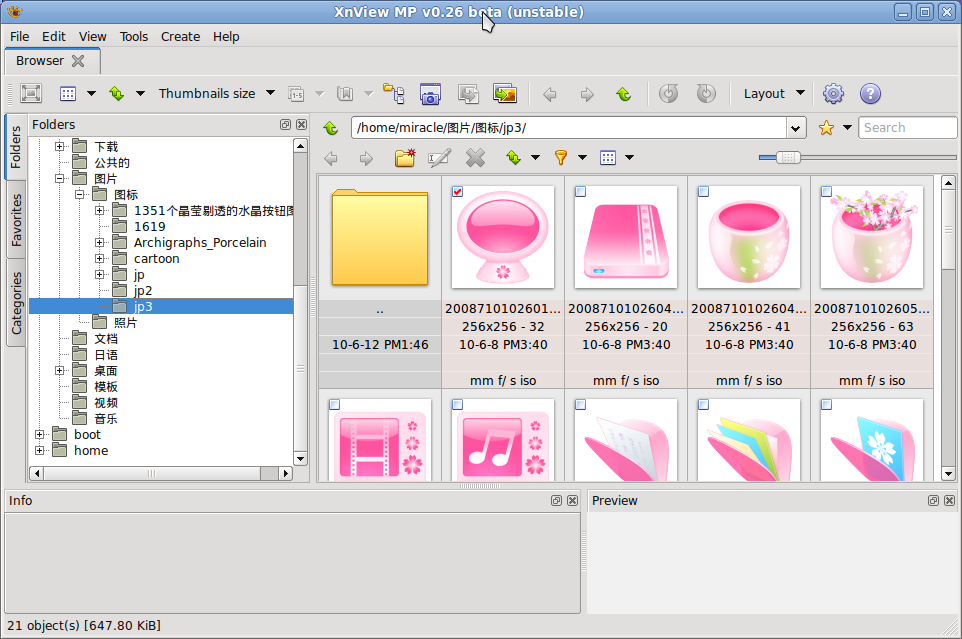The height and width of the screenshot is (639, 962).
Task: Open the File menu
Action: coord(20,37)
